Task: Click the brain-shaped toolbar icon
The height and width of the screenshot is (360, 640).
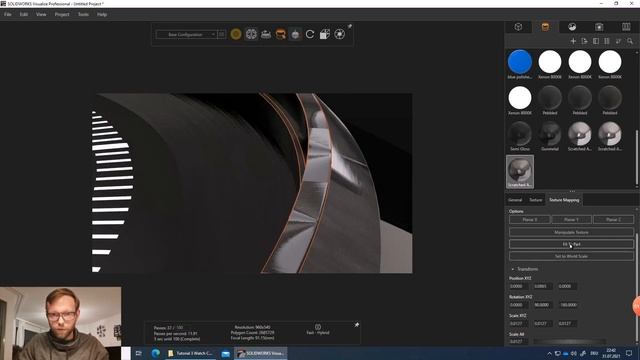Action: click(x=251, y=34)
